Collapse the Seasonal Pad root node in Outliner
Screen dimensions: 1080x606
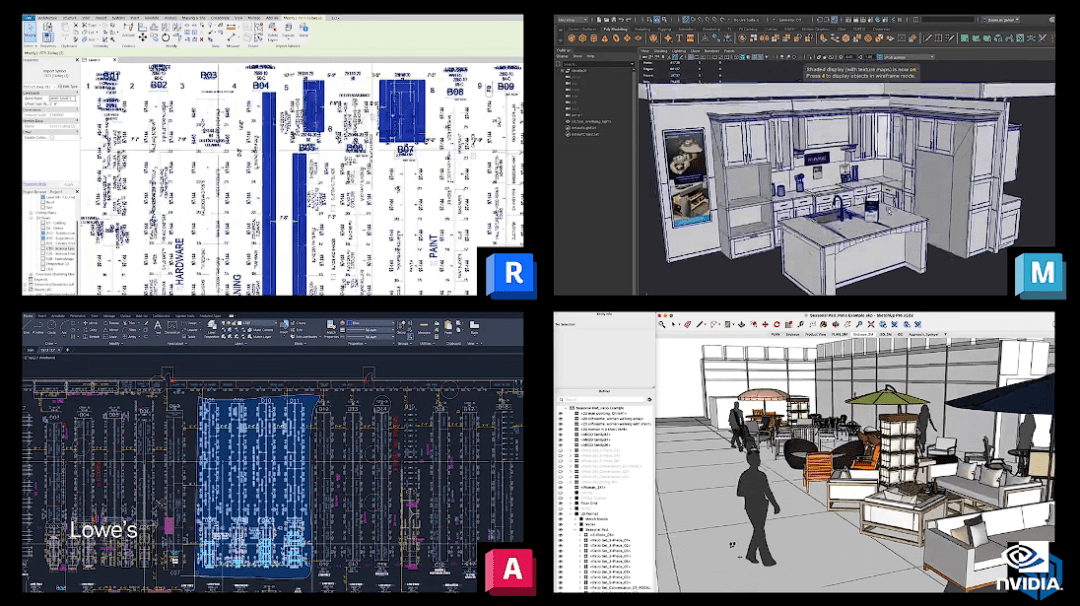565,408
